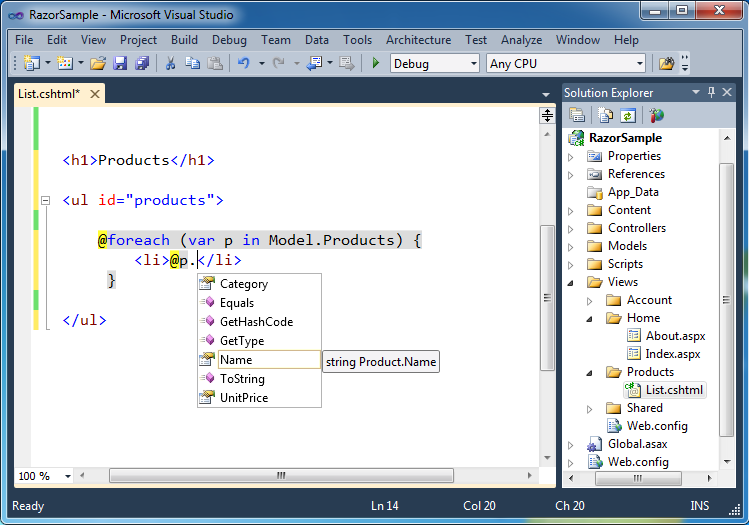Click the Solution Explorer vertical scrollbar thumb

(727, 300)
